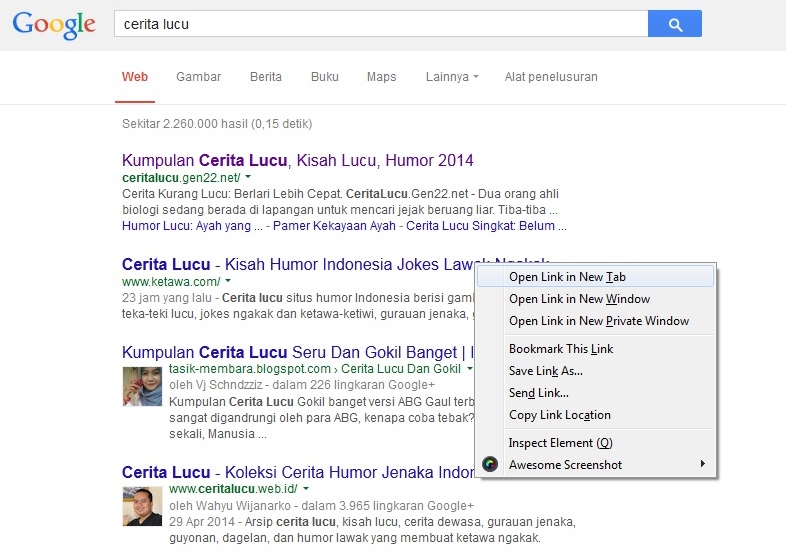Click the green URL ceritalucu.gen22.net/

pos(181,177)
